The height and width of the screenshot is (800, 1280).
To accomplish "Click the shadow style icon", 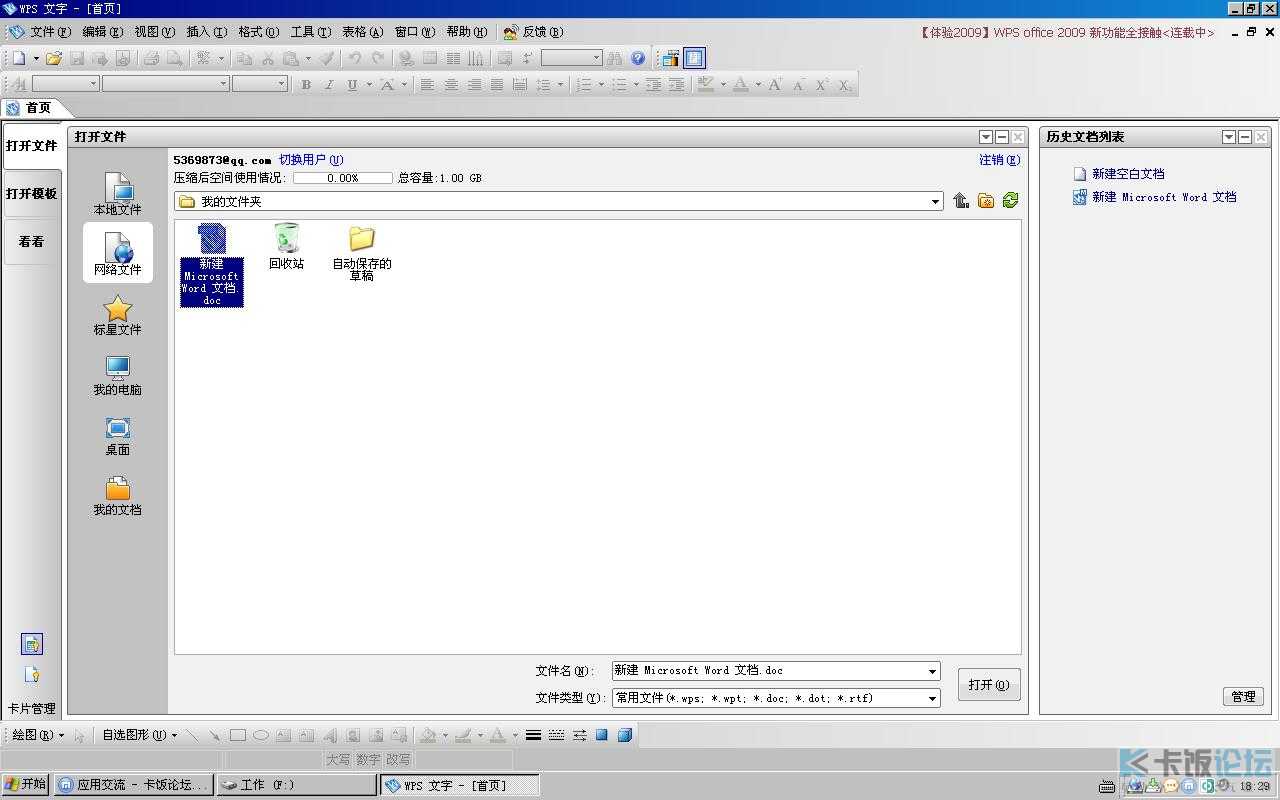I will tap(602, 735).
